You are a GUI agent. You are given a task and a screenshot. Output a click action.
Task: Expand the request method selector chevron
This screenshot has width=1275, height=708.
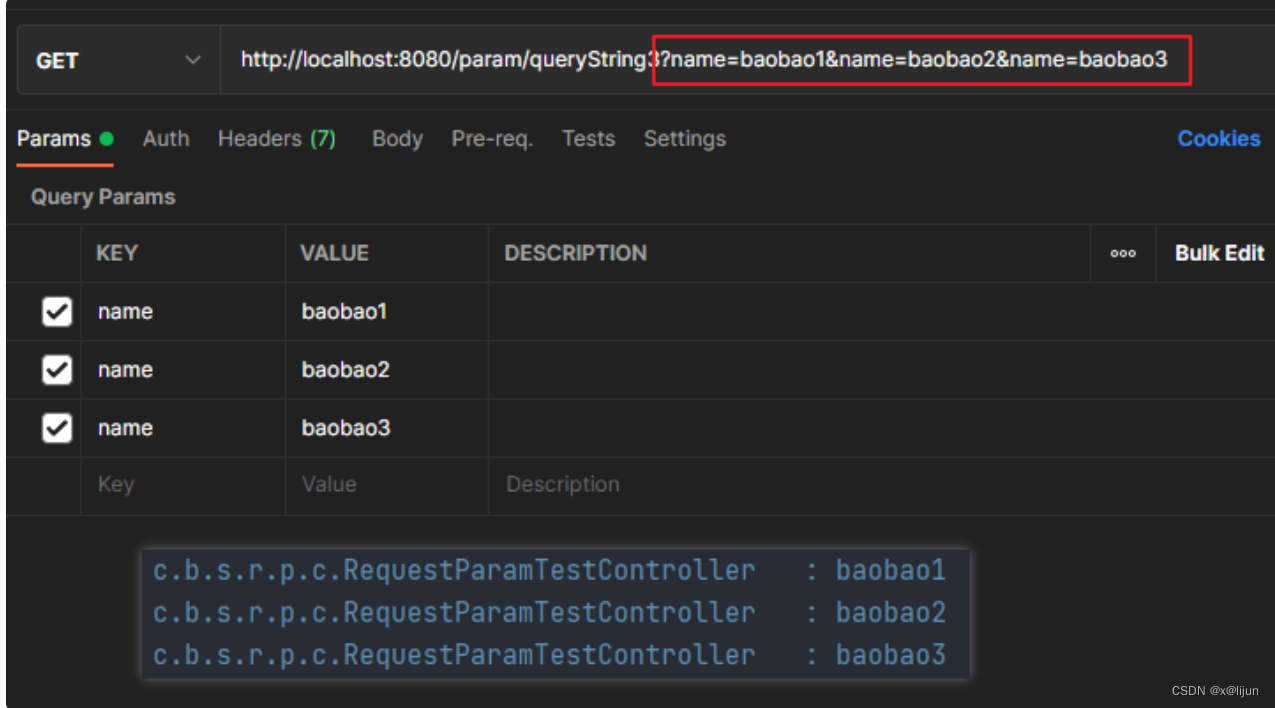point(194,59)
